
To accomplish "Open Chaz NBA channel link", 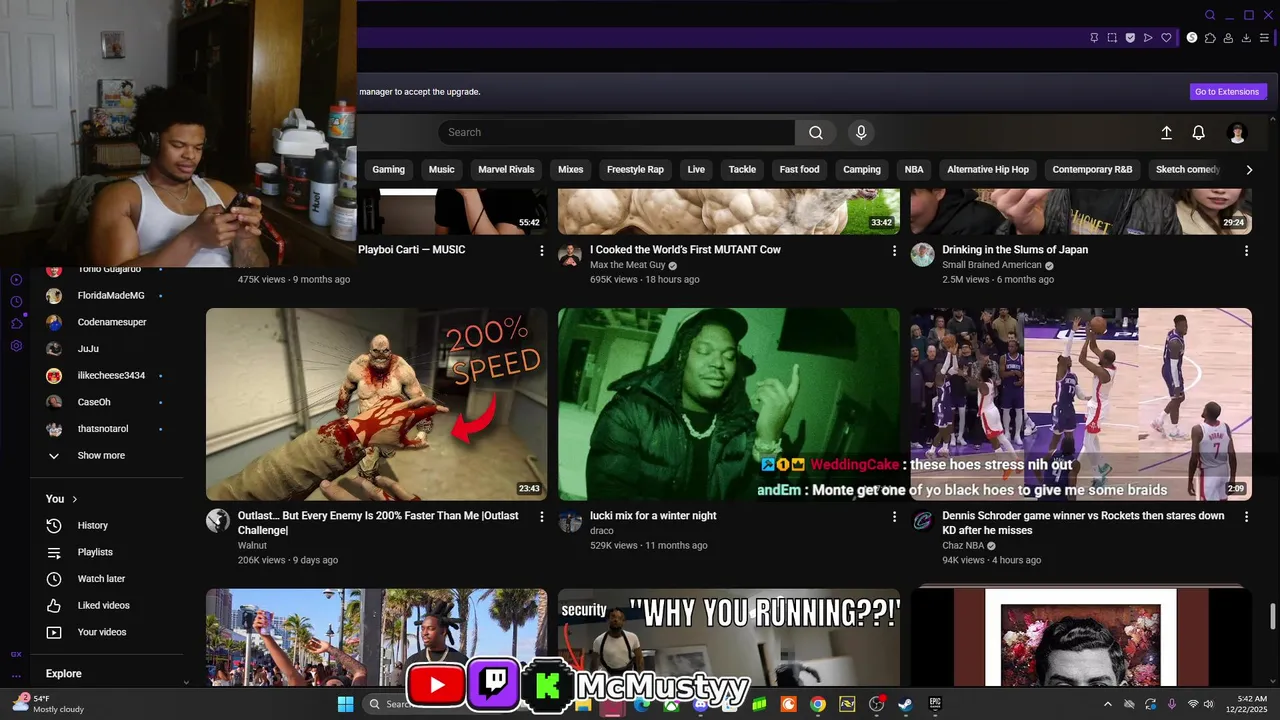I will [x=964, y=546].
